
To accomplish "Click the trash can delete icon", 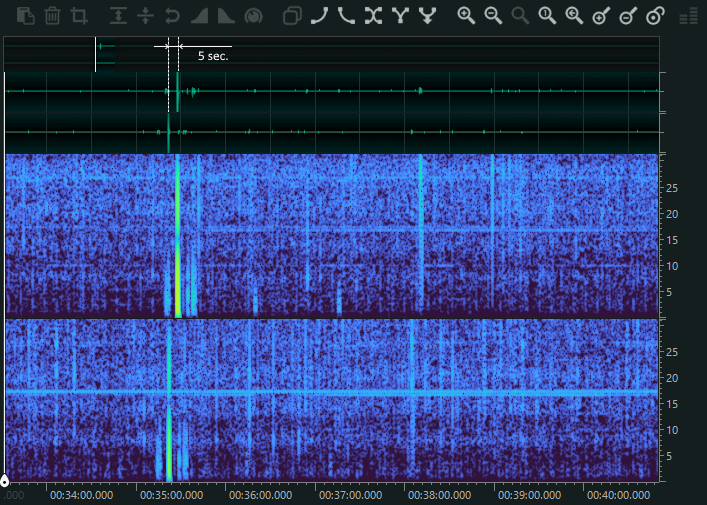I will pyautogui.click(x=53, y=16).
